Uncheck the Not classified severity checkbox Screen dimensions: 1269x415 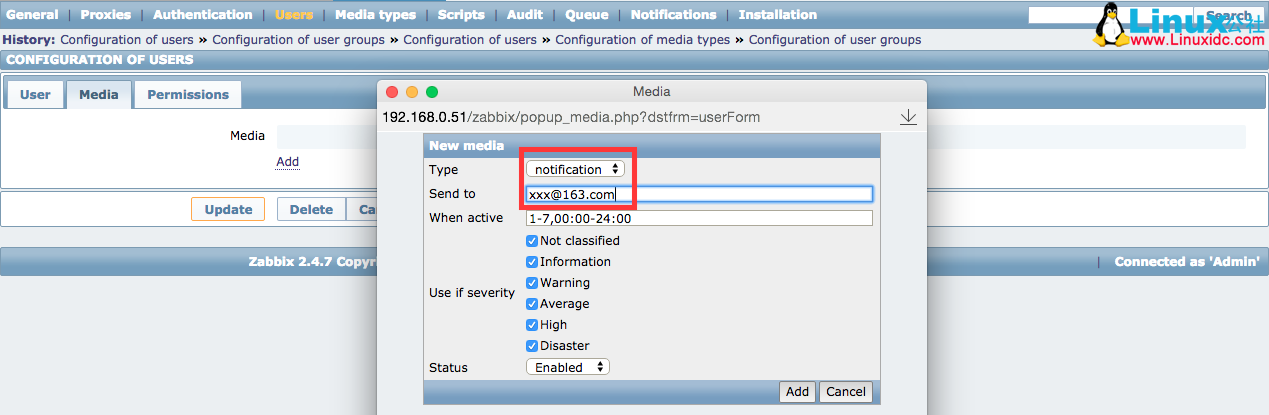click(x=532, y=241)
